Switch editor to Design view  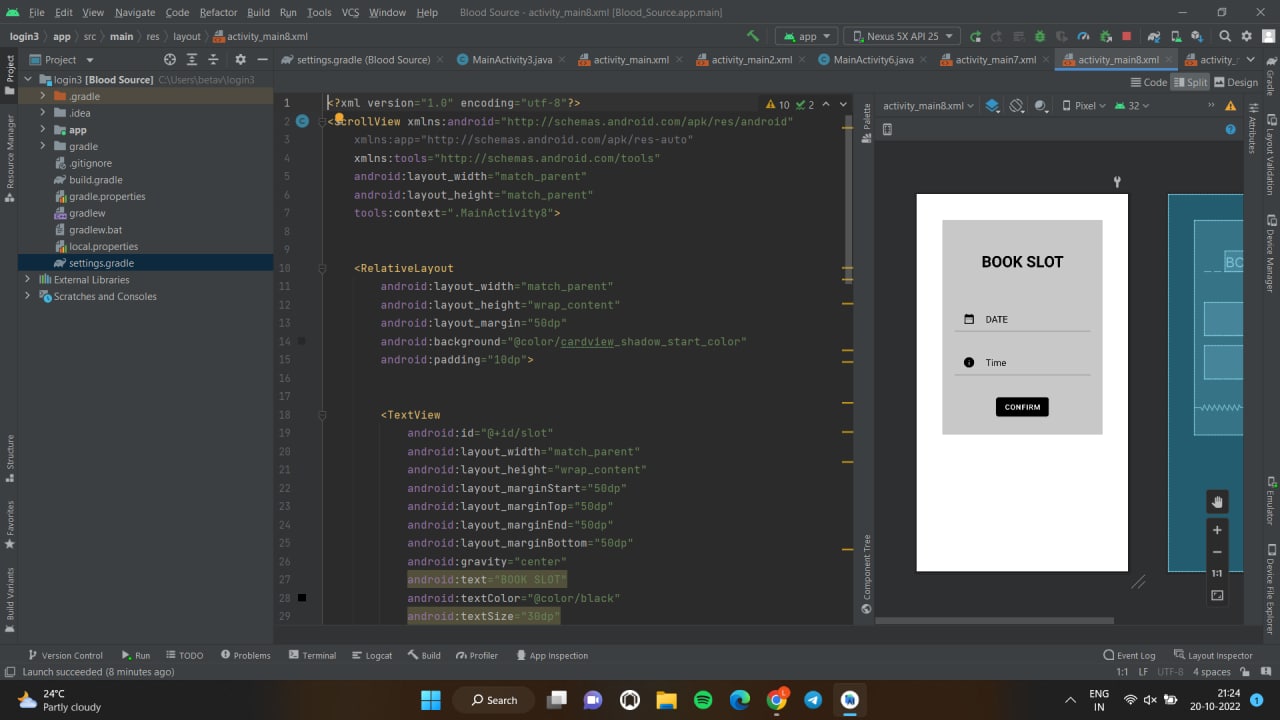1236,82
